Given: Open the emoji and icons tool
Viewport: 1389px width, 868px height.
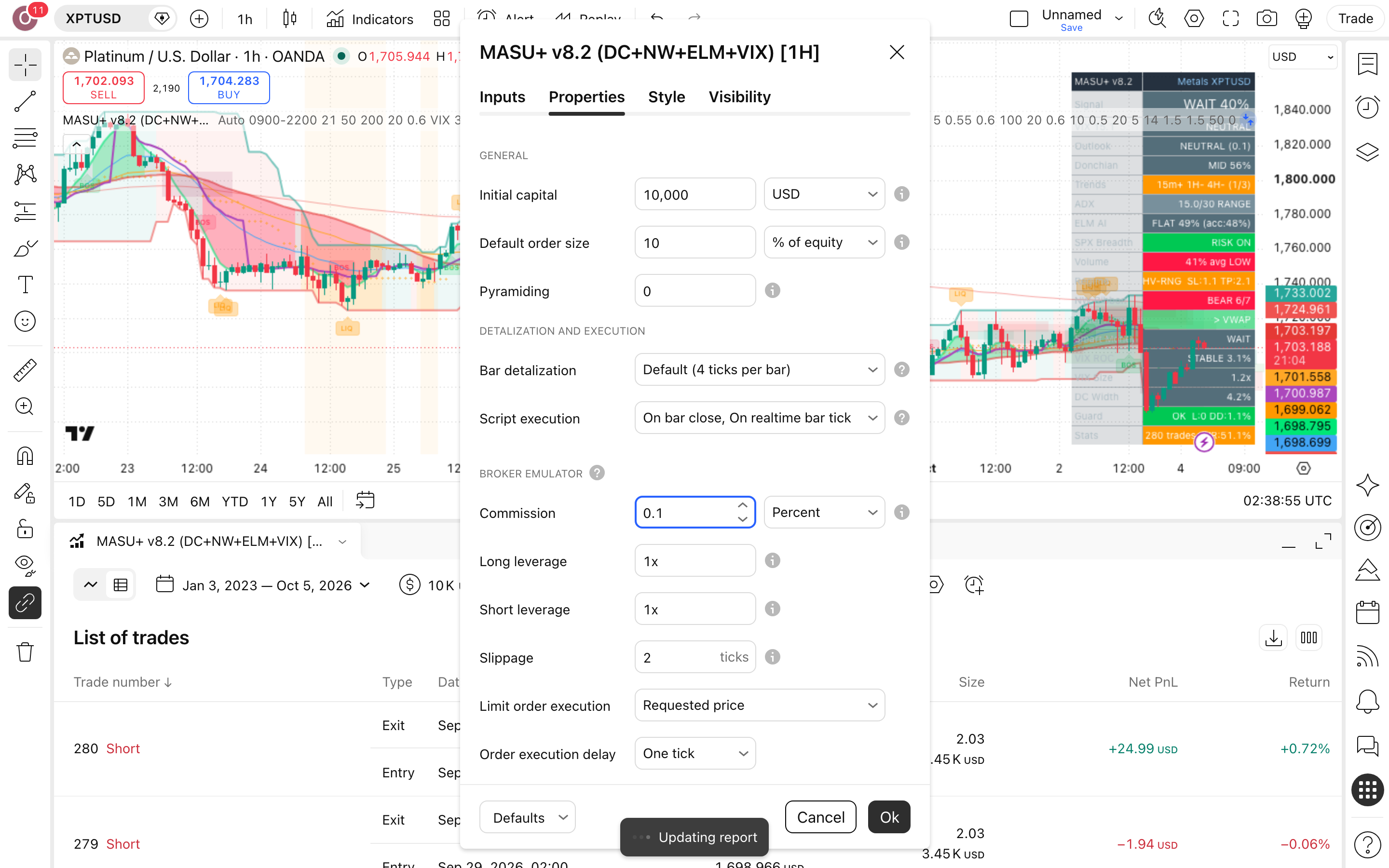Looking at the screenshot, I should (x=25, y=322).
